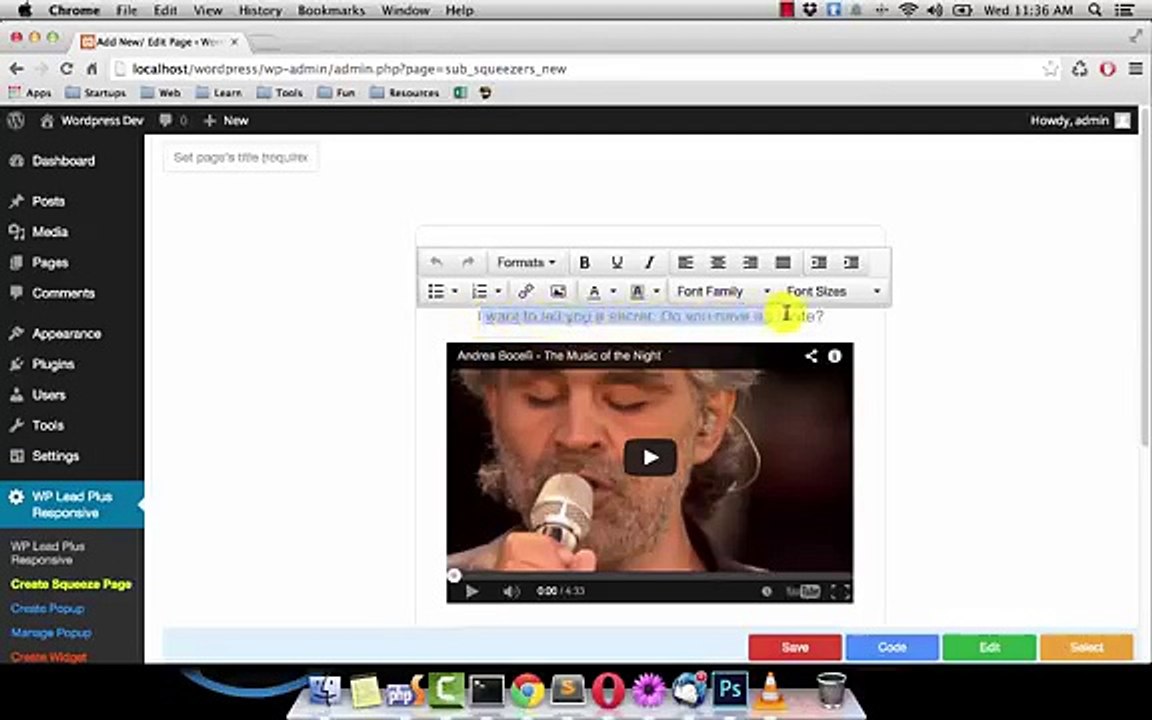Decrease indent in editor toolbar
This screenshot has width=1152, height=720.
[818, 262]
